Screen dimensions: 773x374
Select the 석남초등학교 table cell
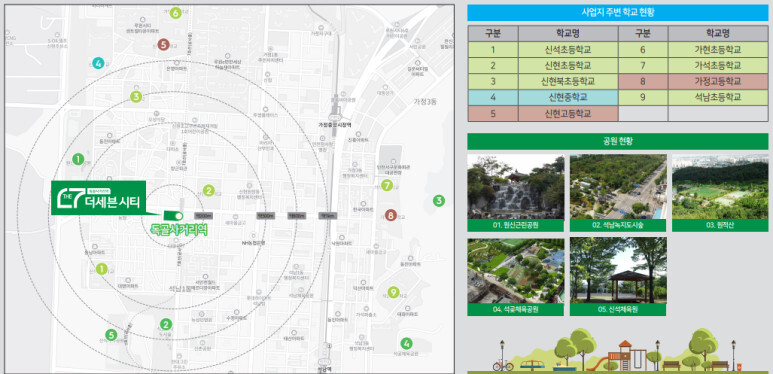718,97
